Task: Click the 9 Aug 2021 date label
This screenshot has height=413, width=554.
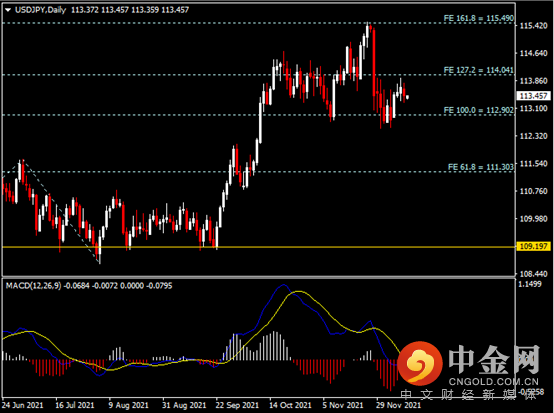Action: tap(129, 405)
